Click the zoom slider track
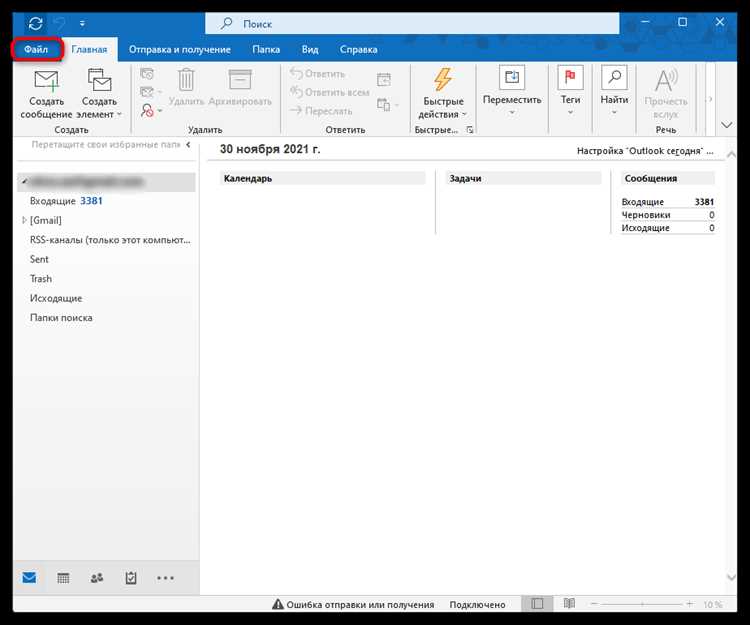Image resolution: width=750 pixels, height=625 pixels. coord(642,604)
